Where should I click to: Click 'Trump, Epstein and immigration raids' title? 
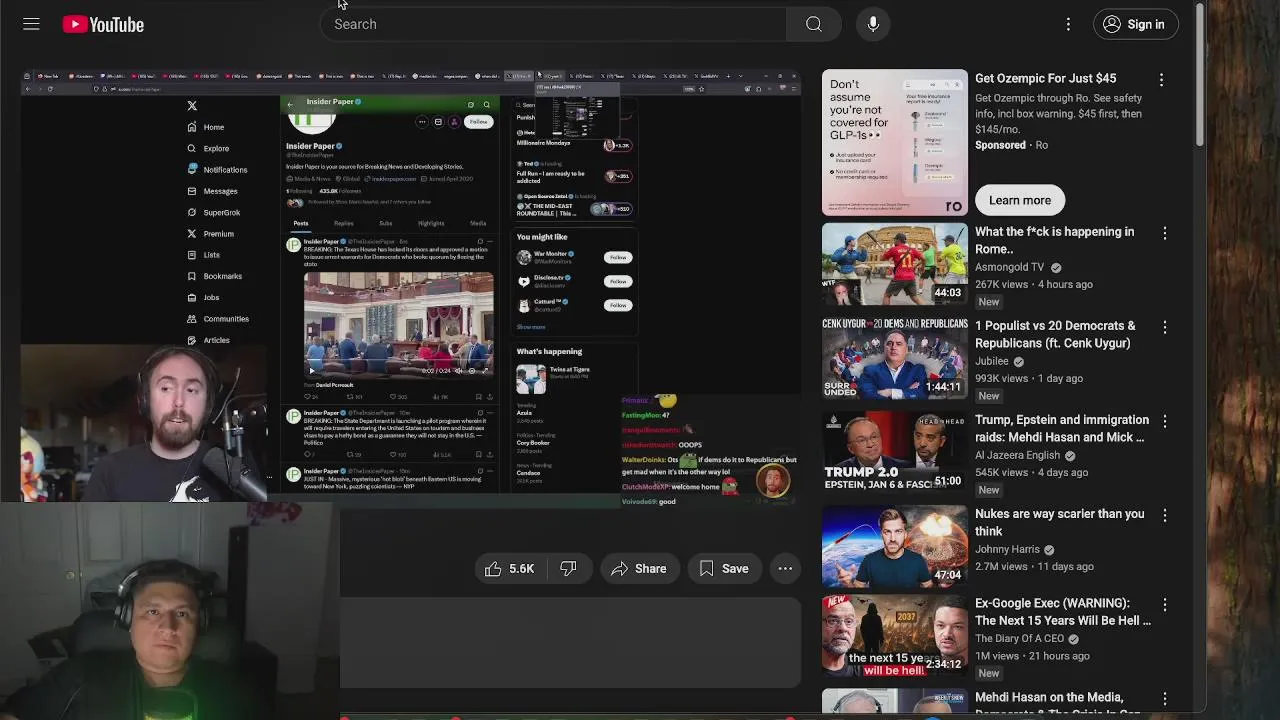[1061, 428]
